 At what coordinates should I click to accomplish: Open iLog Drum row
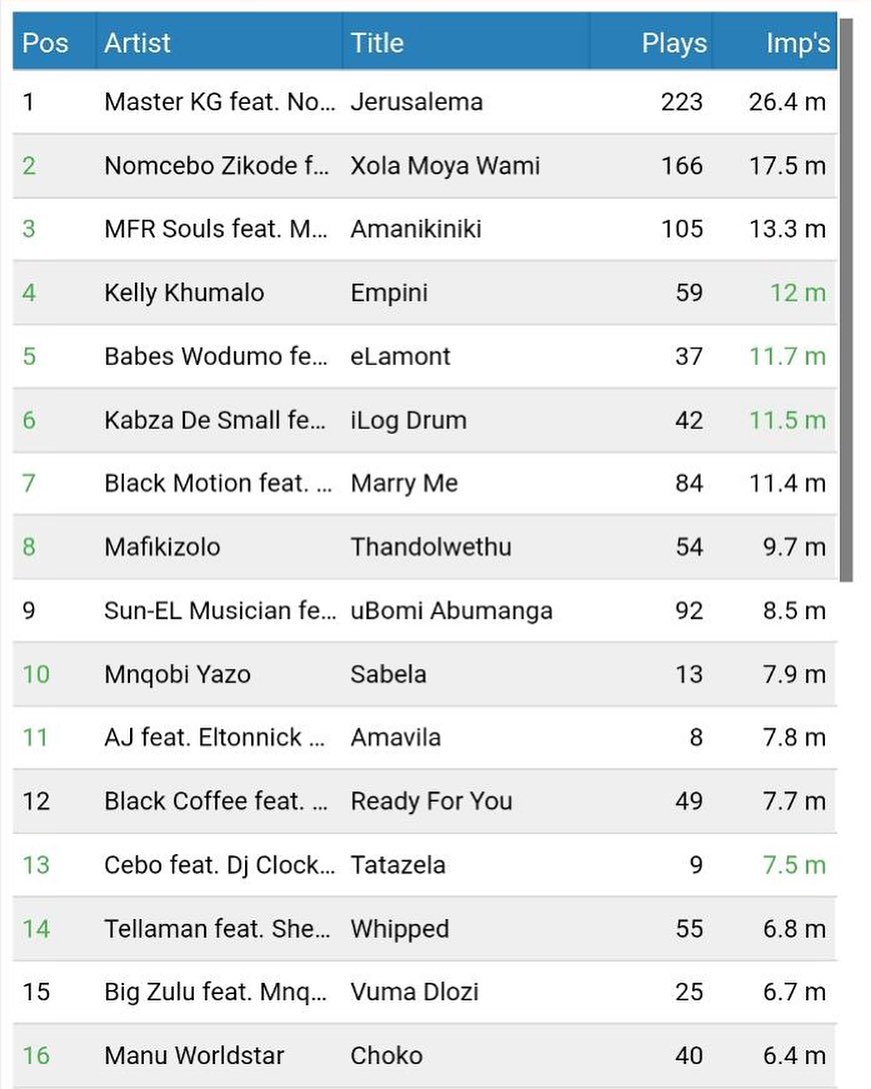(x=408, y=420)
